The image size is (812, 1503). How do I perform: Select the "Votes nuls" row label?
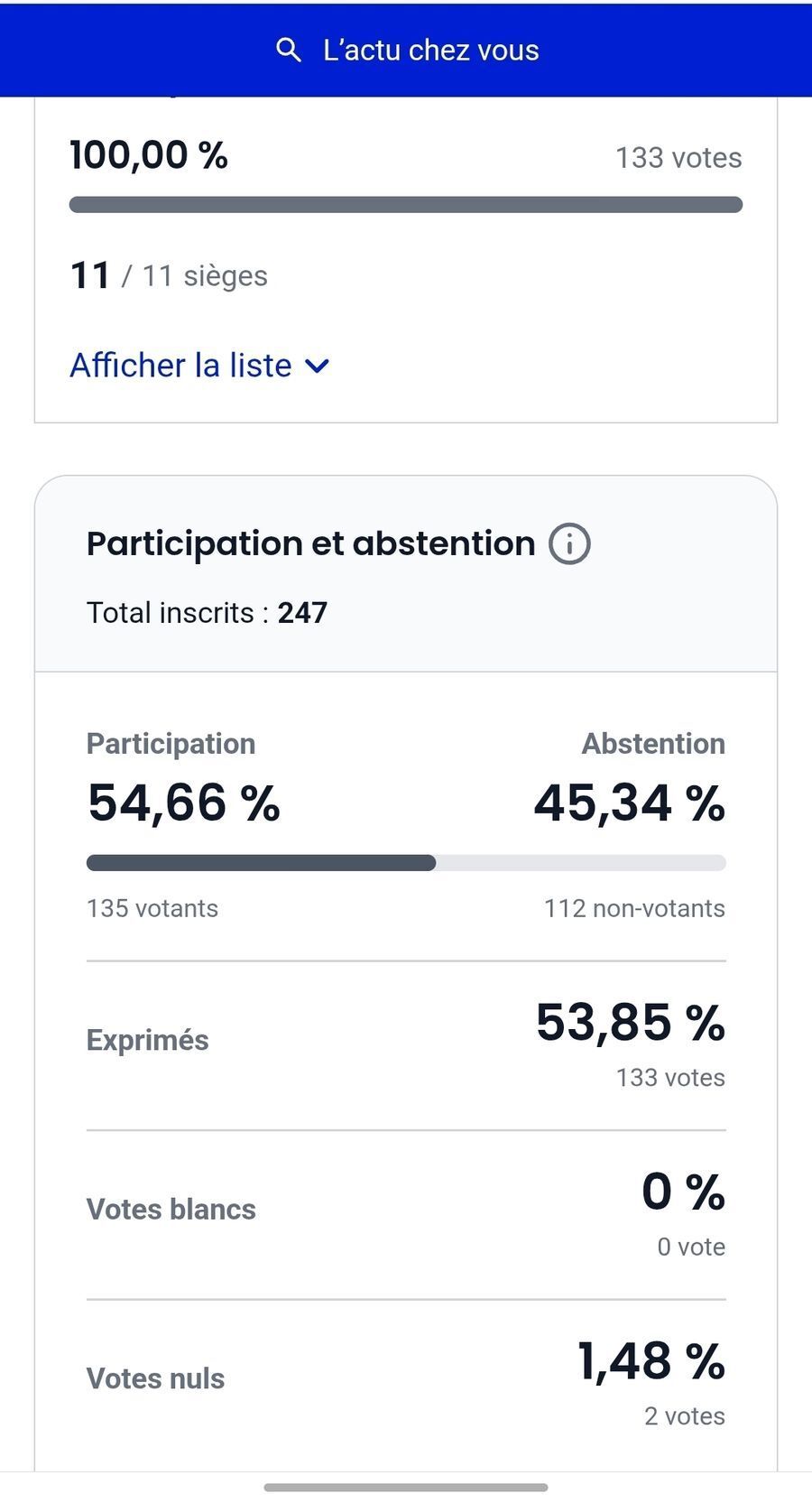tap(156, 1378)
